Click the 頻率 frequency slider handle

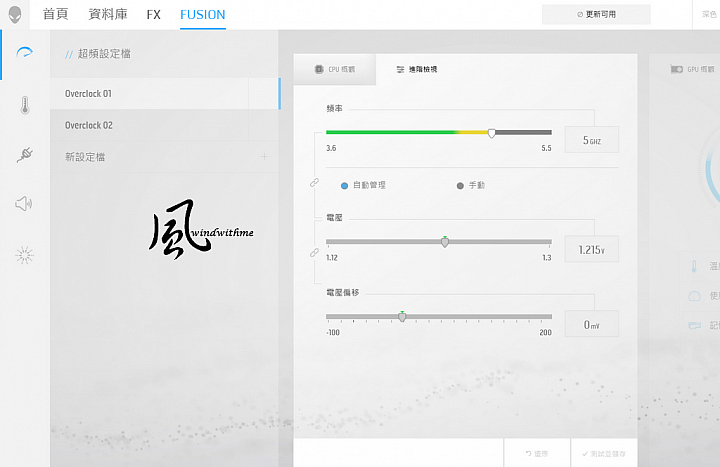tap(492, 133)
